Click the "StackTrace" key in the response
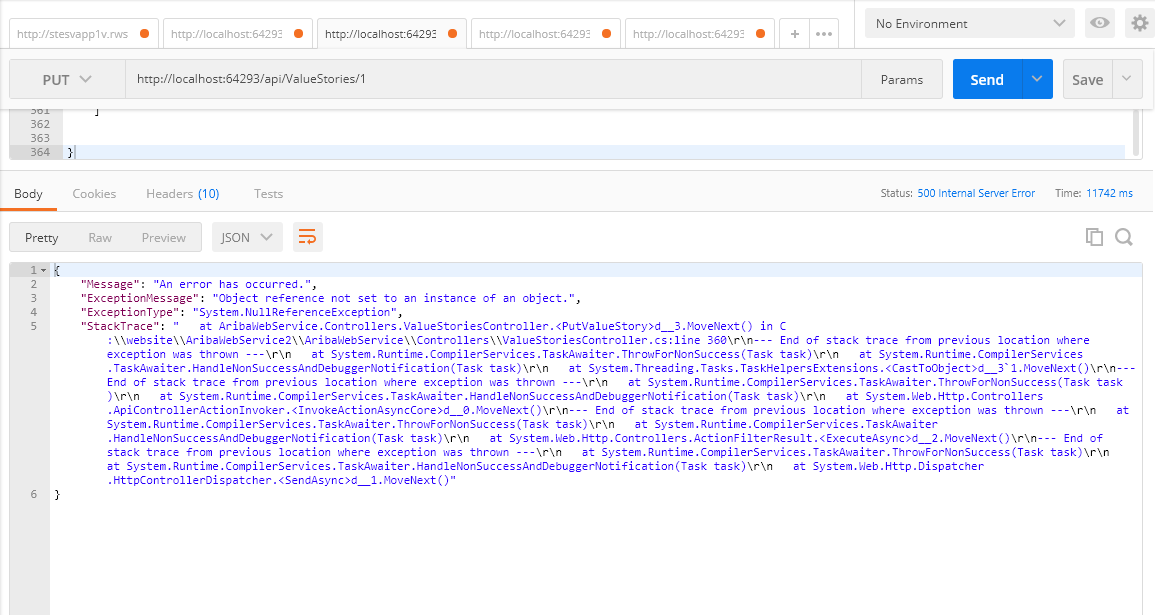The height and width of the screenshot is (615, 1155). click(x=120, y=326)
